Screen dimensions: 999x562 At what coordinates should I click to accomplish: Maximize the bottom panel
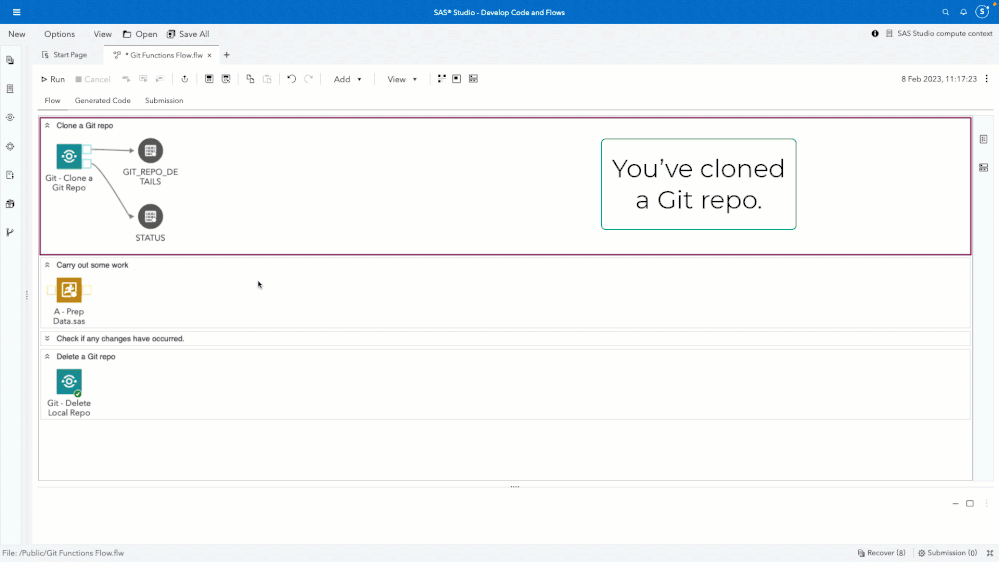(970, 503)
